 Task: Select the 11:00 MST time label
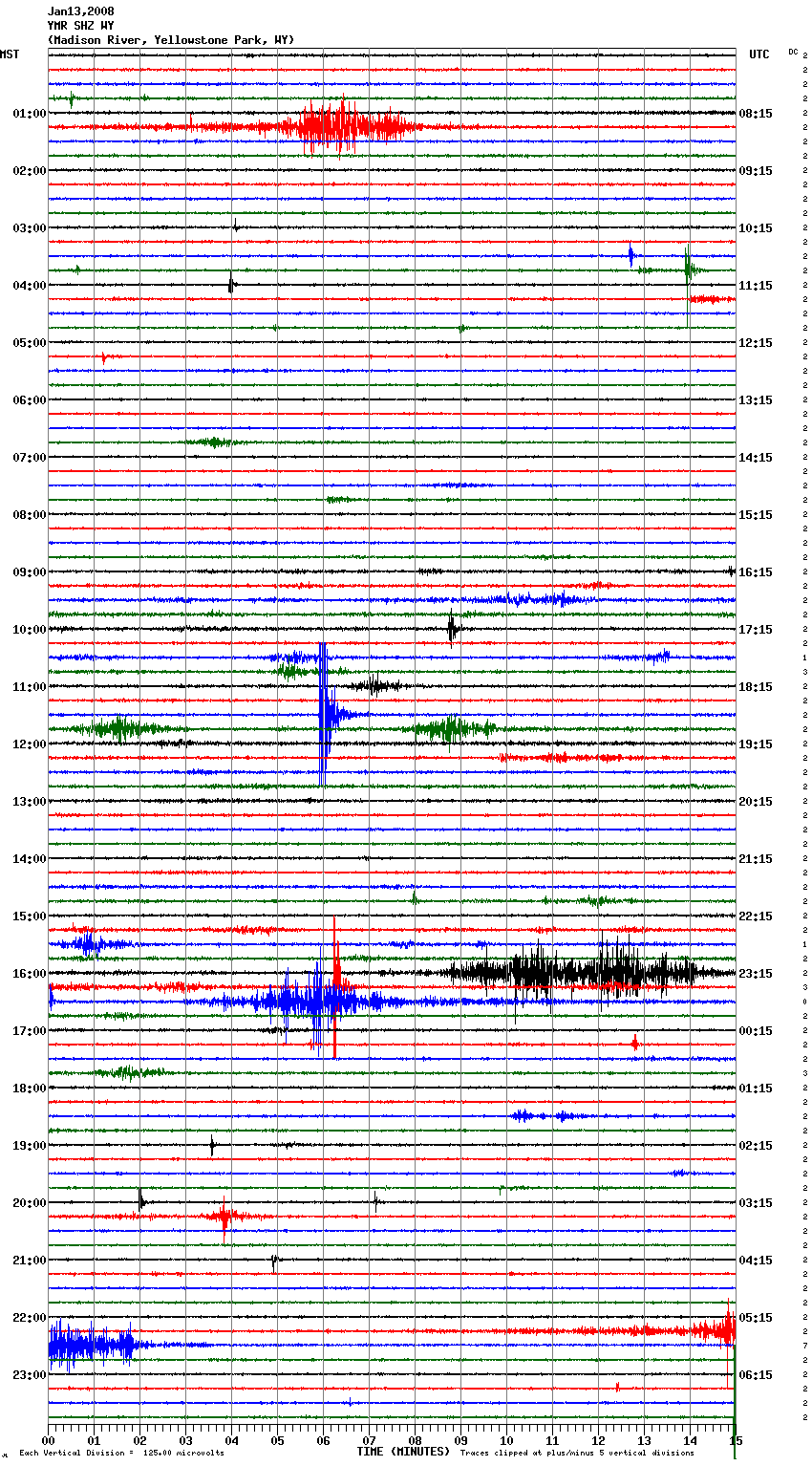(29, 687)
